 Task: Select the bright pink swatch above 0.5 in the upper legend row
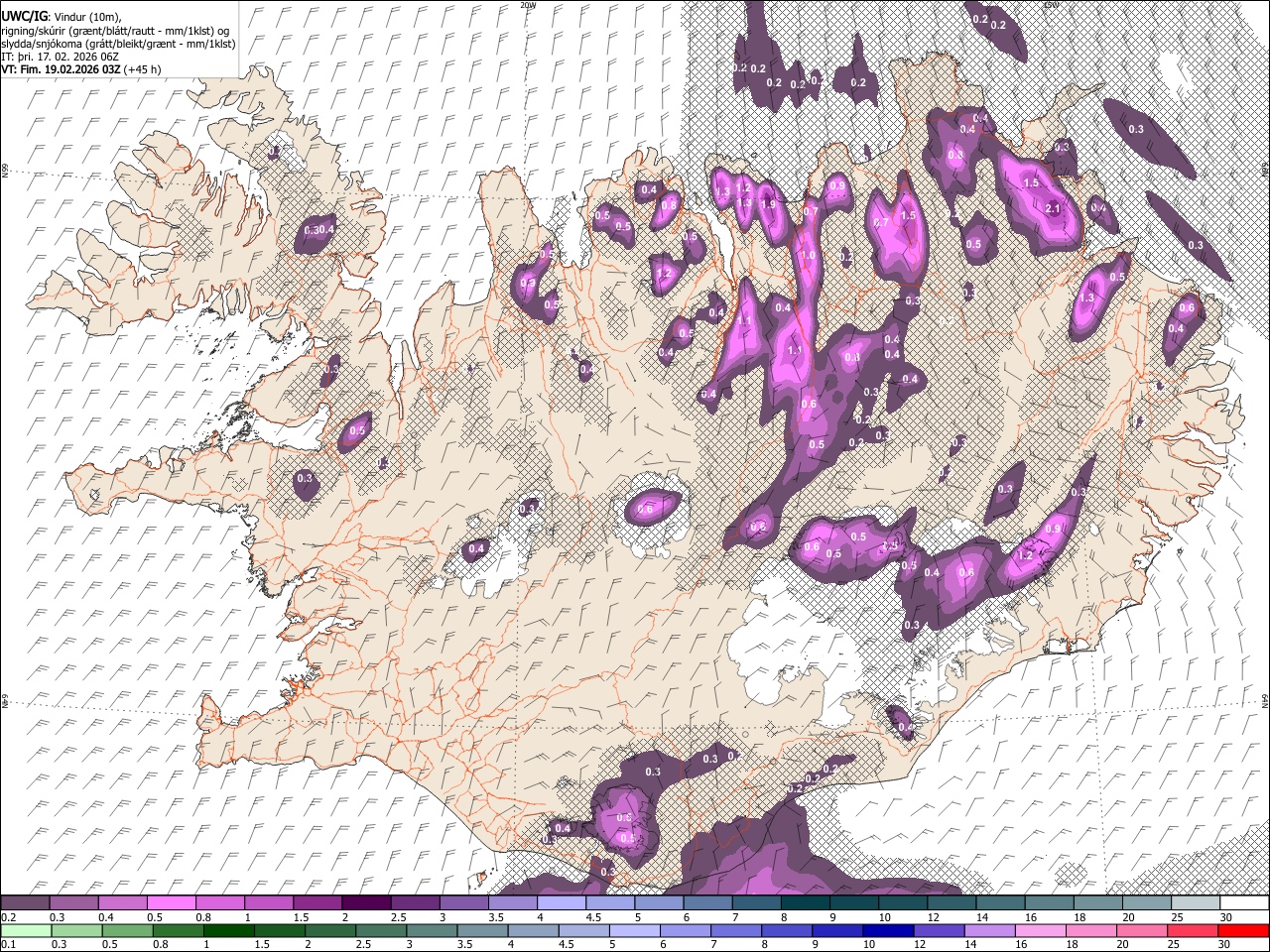pyautogui.click(x=171, y=903)
